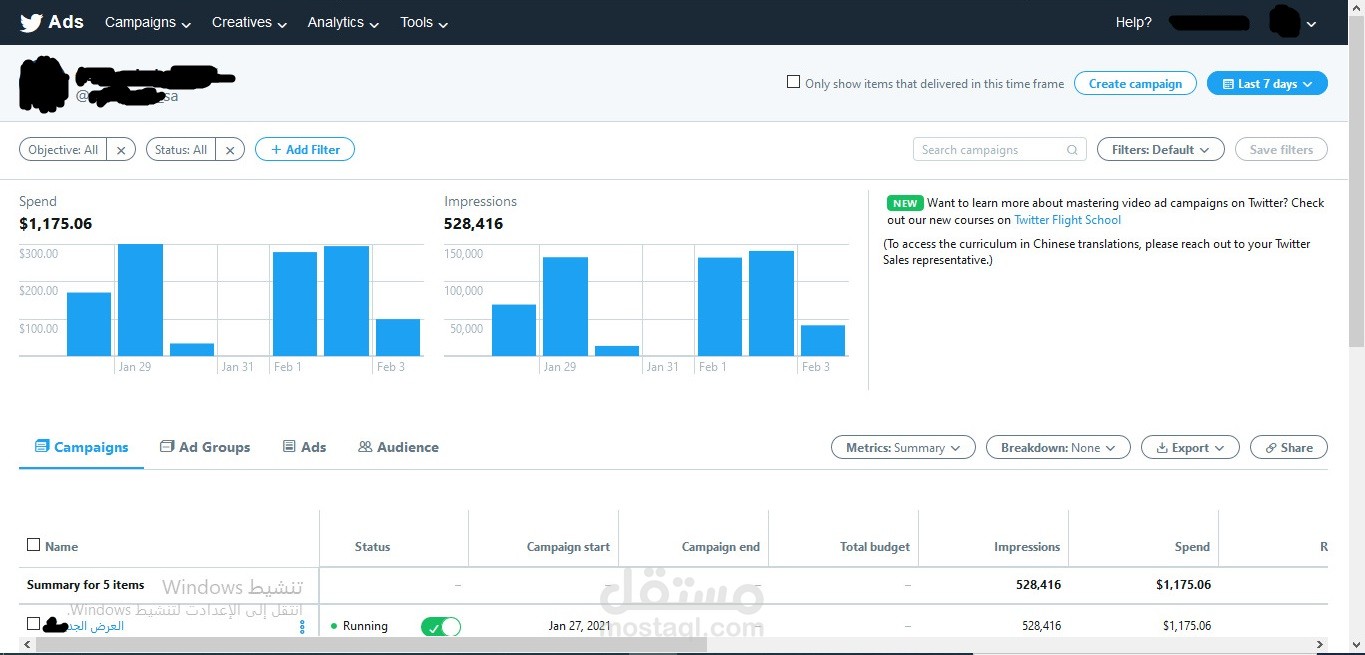This screenshot has height=655, width=1365.
Task: Switch to the Ad Groups tab
Action: coord(205,447)
